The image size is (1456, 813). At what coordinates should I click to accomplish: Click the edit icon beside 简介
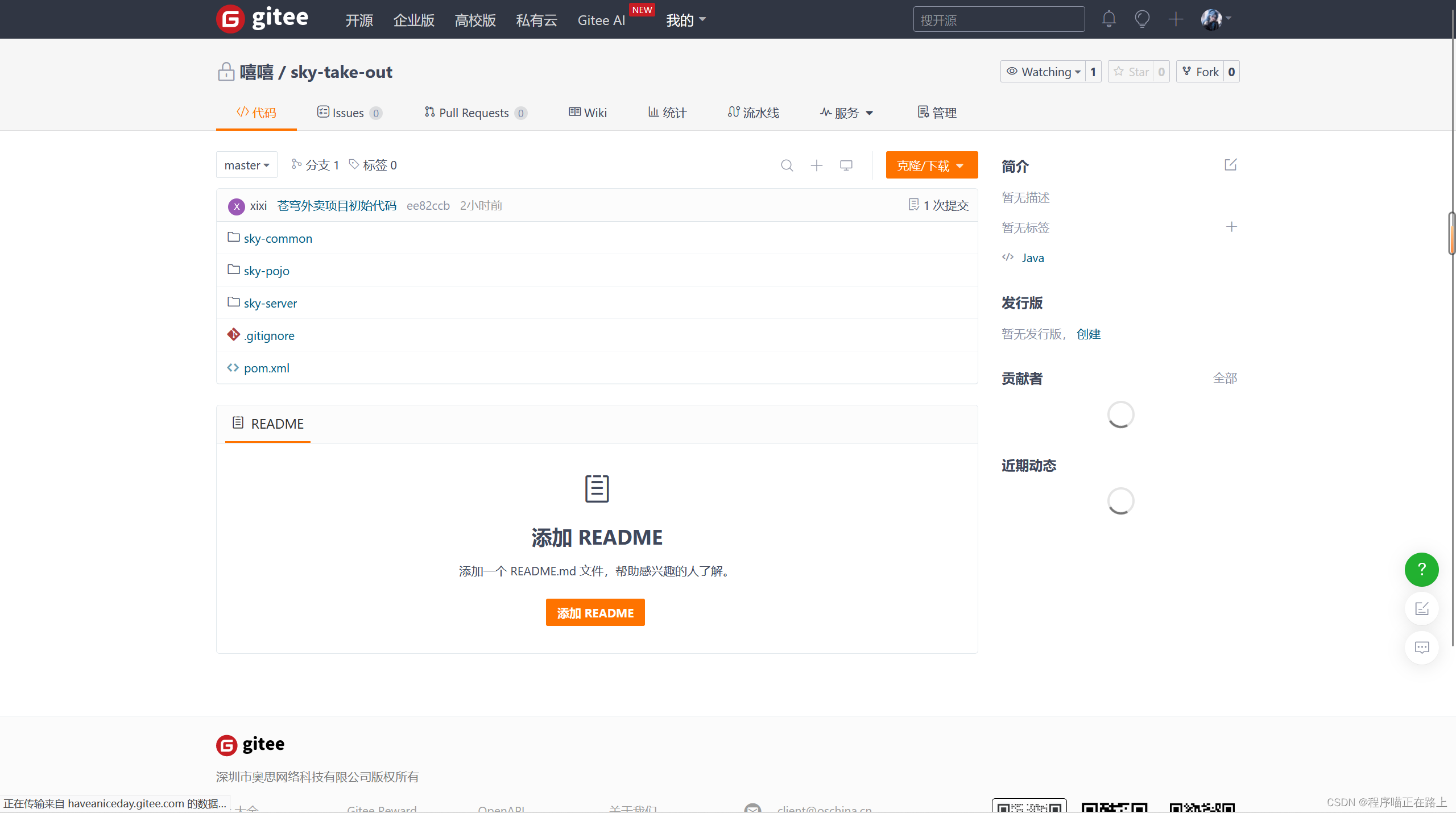1231,165
